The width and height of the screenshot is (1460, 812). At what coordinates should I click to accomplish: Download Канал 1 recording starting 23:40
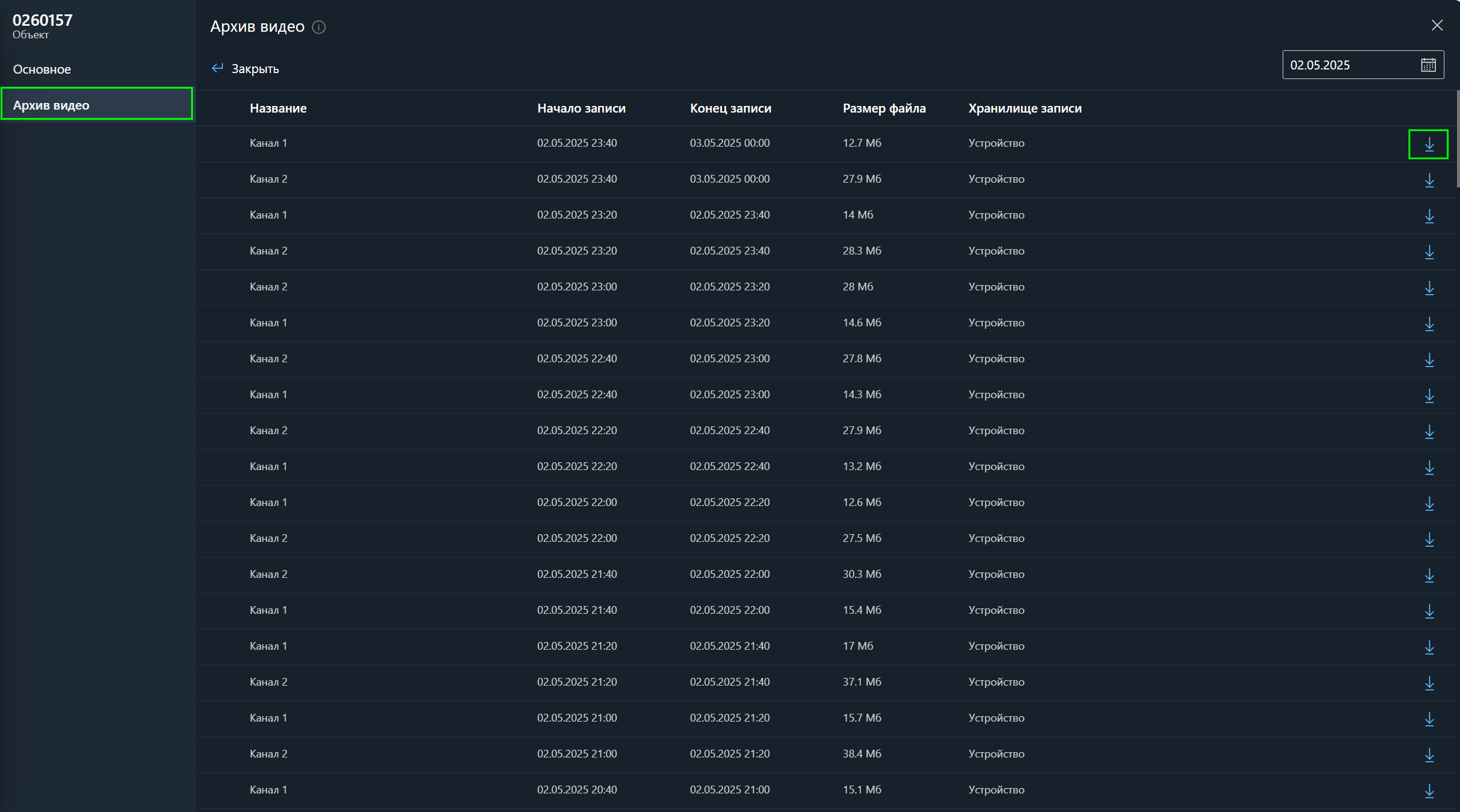pos(1429,144)
